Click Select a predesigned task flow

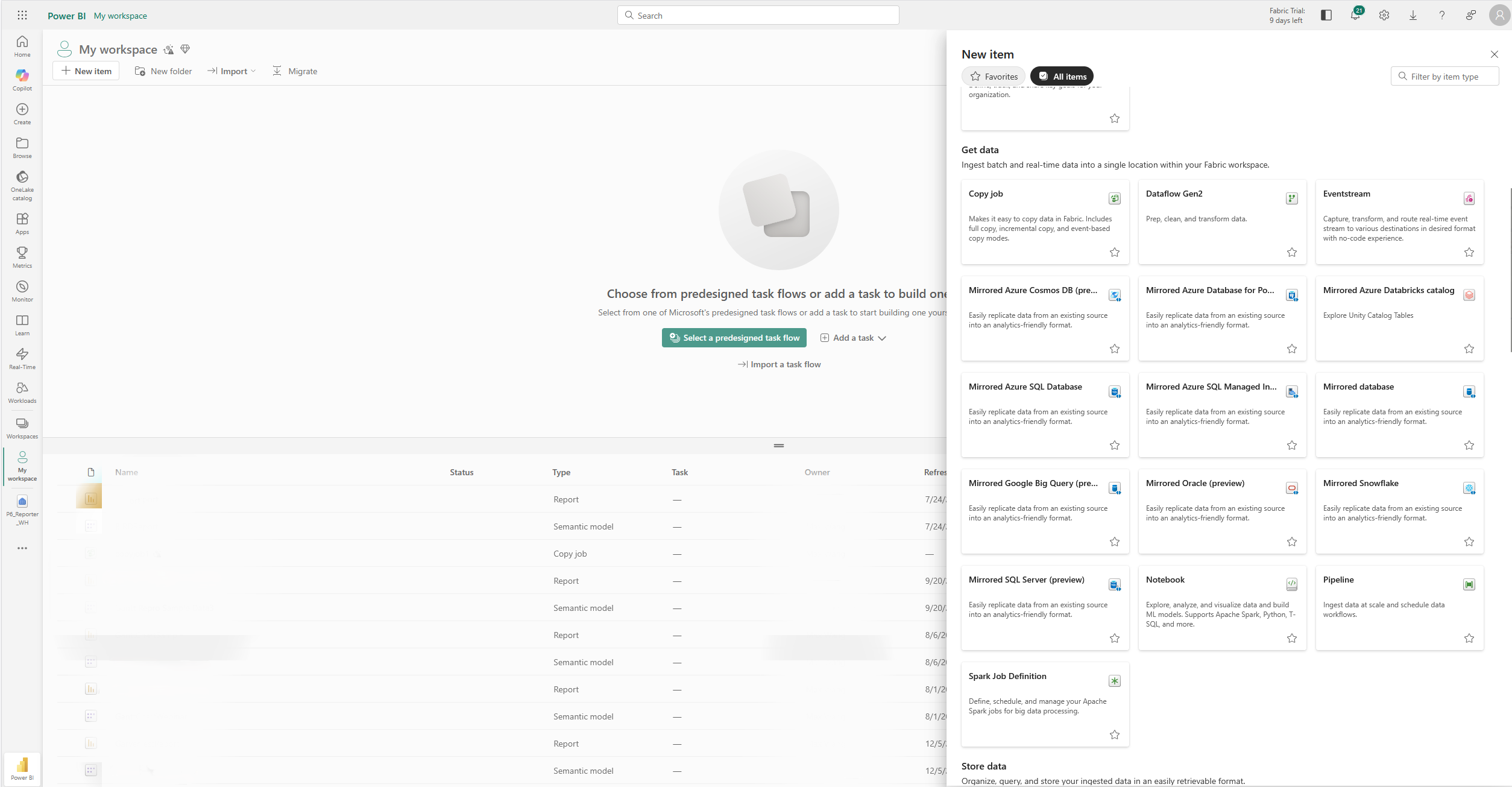[734, 338]
